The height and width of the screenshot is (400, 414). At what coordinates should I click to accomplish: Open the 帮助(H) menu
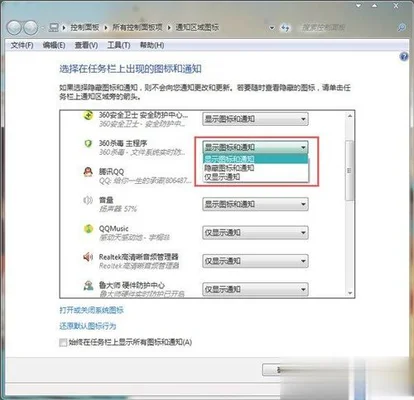pyautogui.click(x=152, y=45)
